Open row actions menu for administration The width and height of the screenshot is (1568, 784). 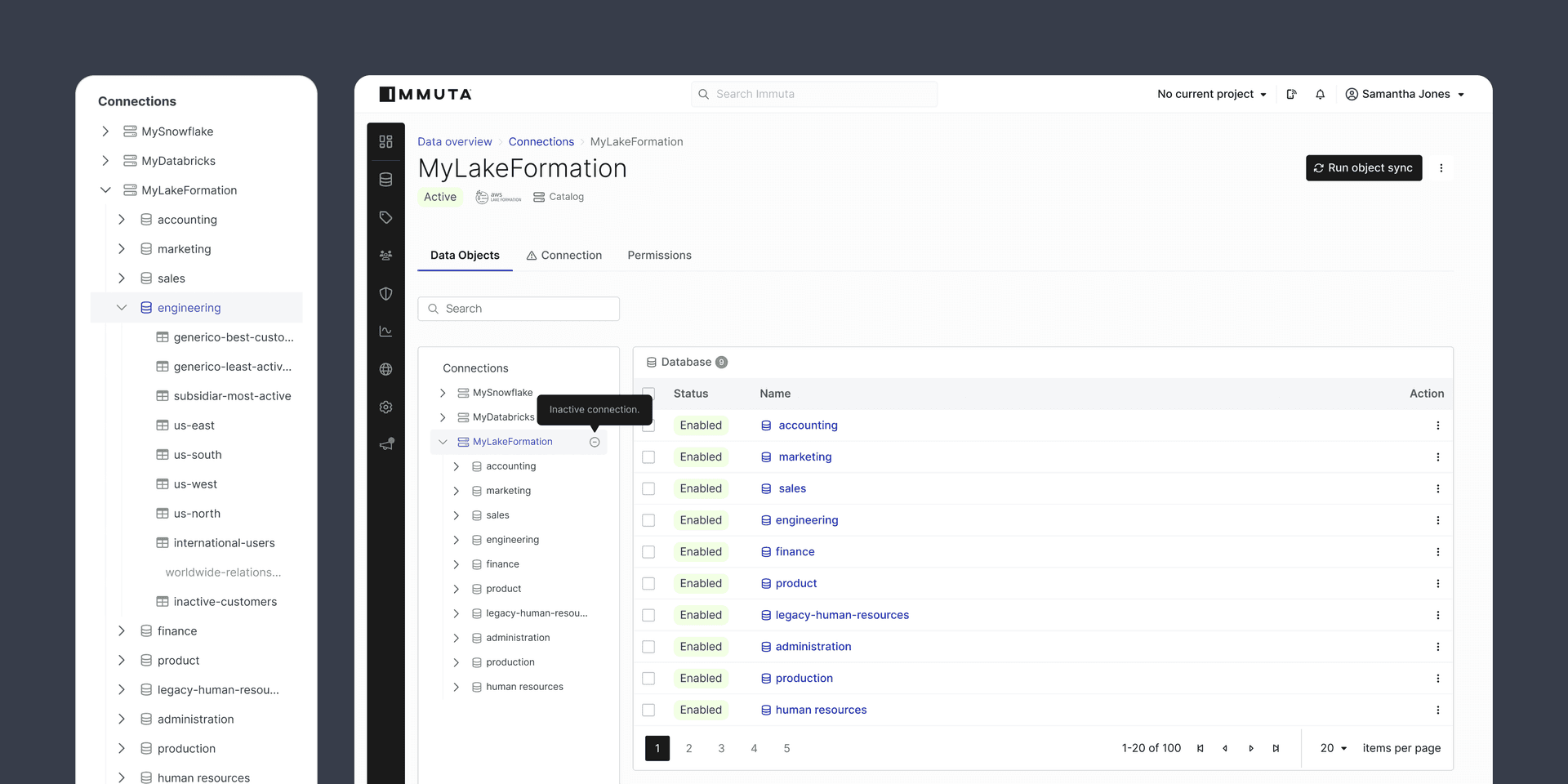pos(1438,647)
